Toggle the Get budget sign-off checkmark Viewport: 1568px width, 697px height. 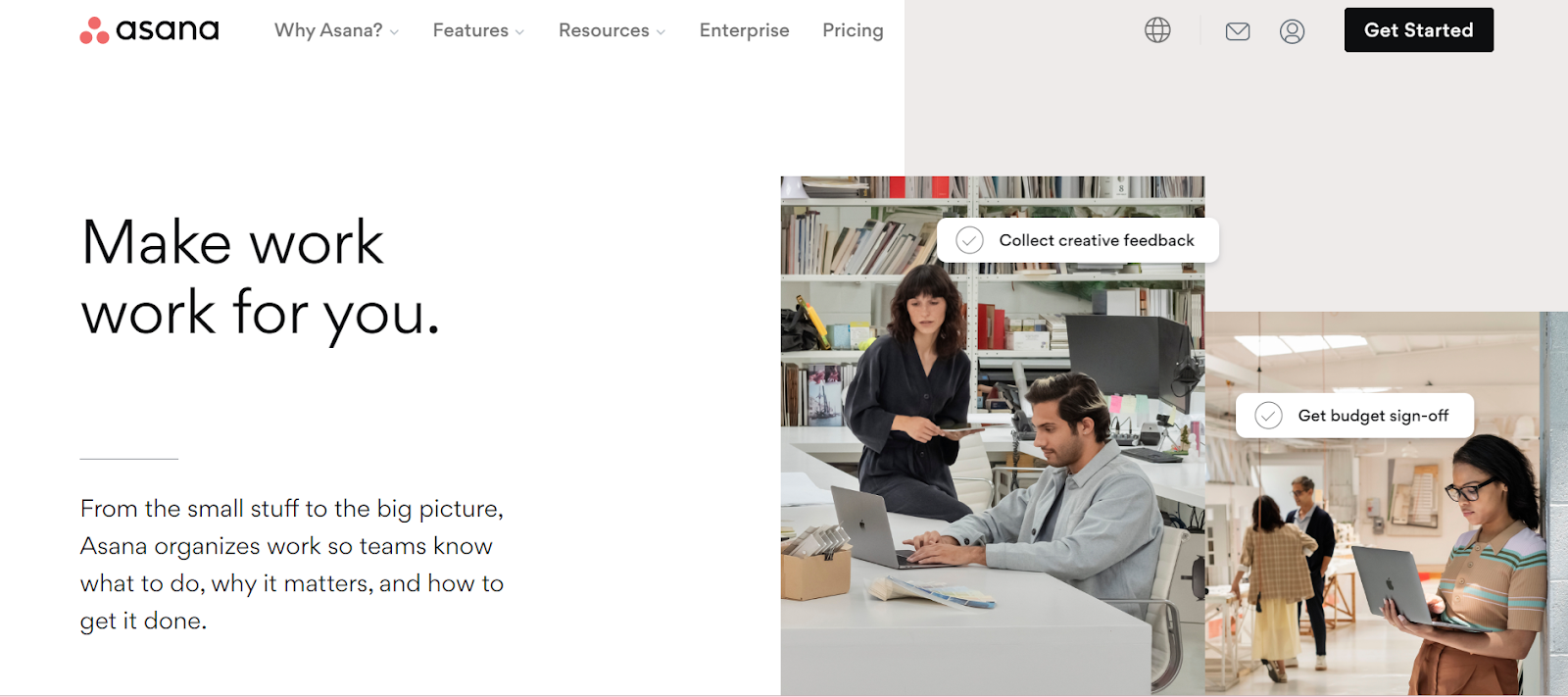click(x=1268, y=416)
